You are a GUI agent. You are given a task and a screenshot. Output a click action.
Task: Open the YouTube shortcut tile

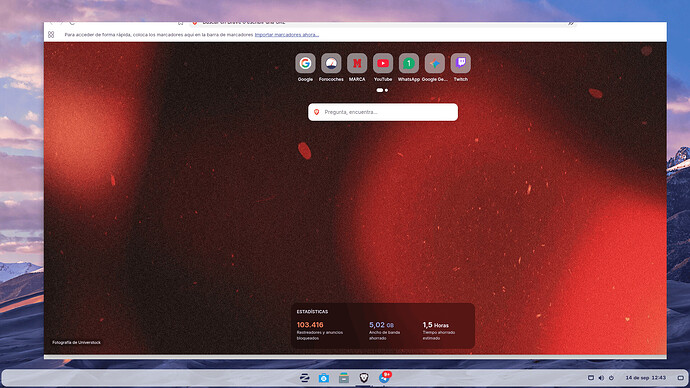(x=383, y=63)
